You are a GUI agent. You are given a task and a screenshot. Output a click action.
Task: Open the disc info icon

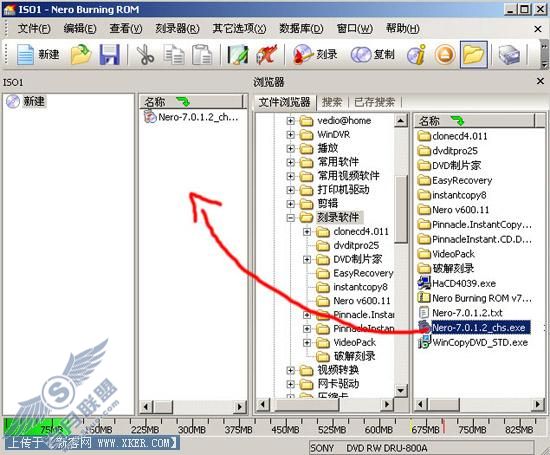click(416, 55)
